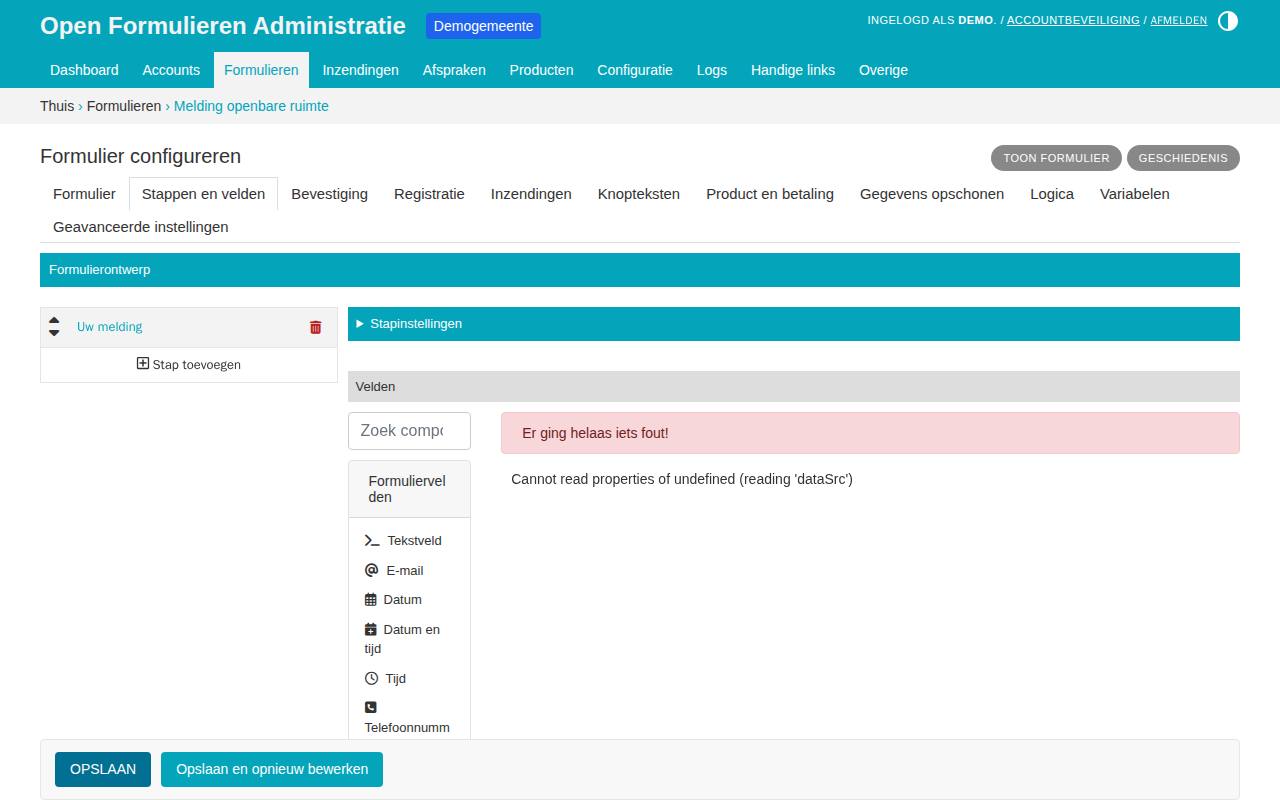Click the plus icon next to Stap toevoegen
This screenshot has width=1280, height=800.
point(143,364)
